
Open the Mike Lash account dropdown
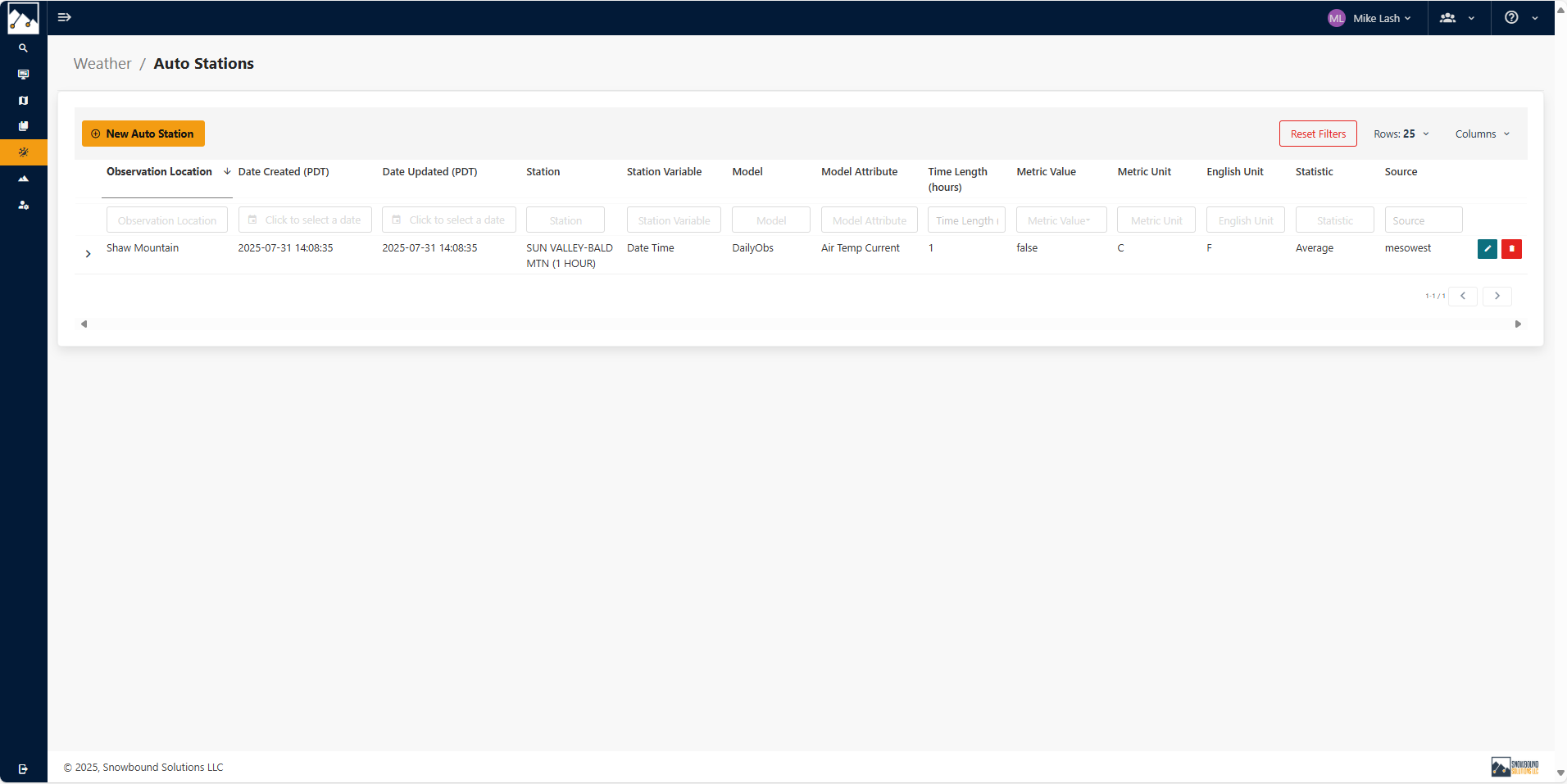click(1382, 18)
